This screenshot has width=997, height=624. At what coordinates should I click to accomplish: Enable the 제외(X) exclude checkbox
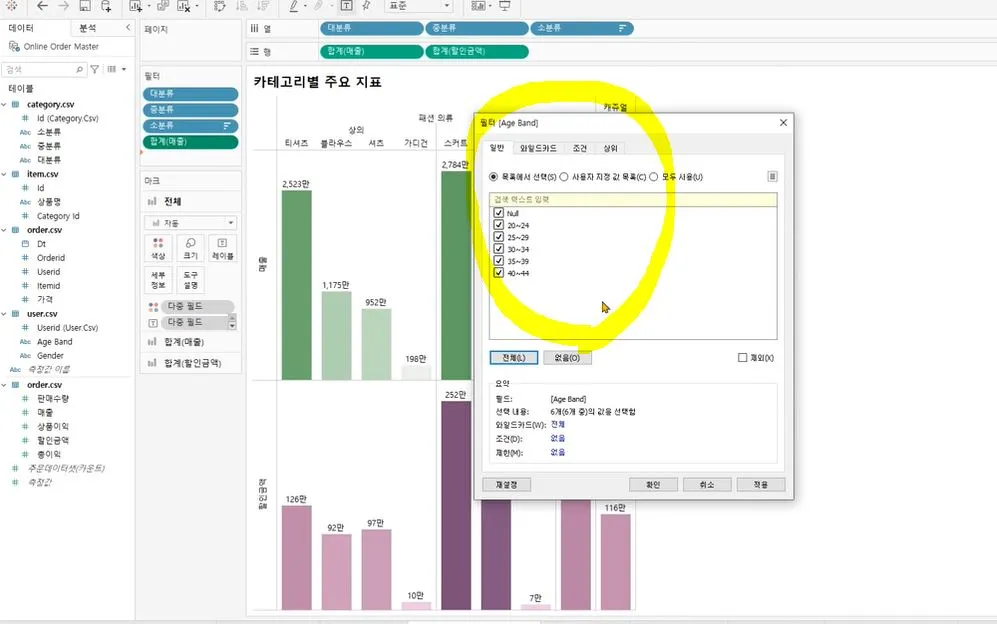point(742,357)
